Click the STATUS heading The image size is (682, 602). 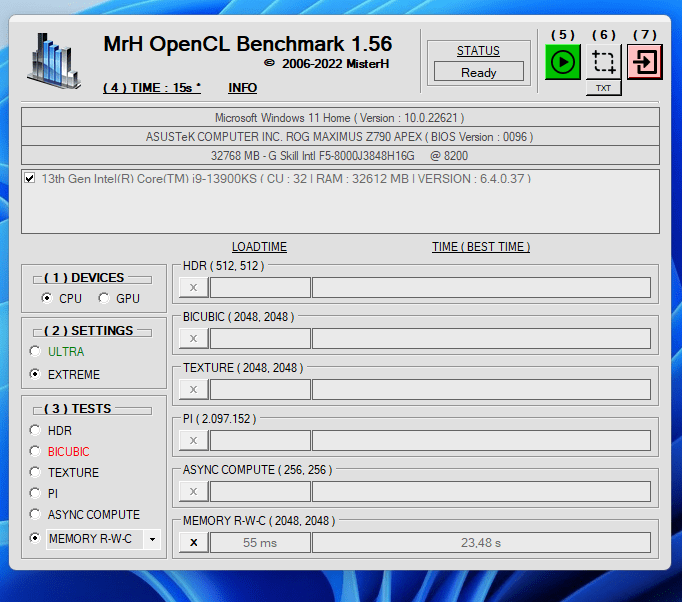478,51
